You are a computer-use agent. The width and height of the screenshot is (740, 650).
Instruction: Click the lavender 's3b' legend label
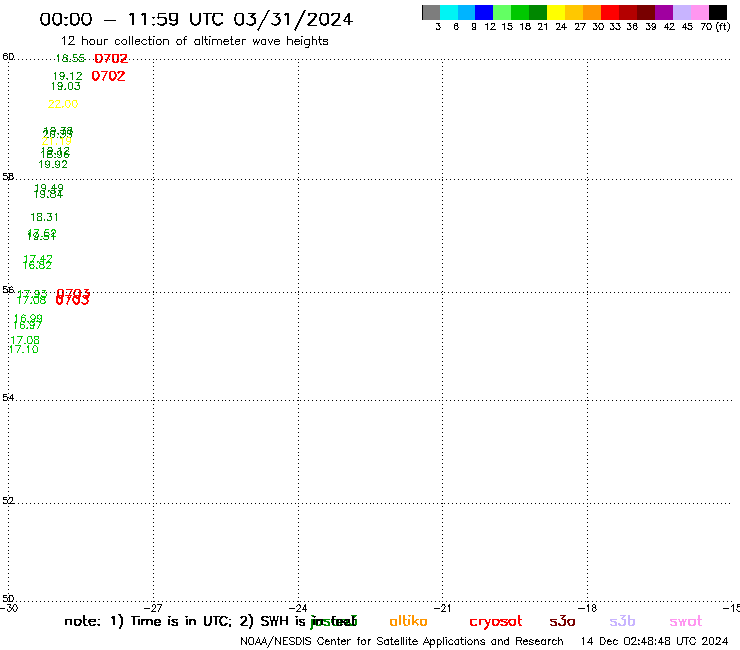click(x=622, y=621)
